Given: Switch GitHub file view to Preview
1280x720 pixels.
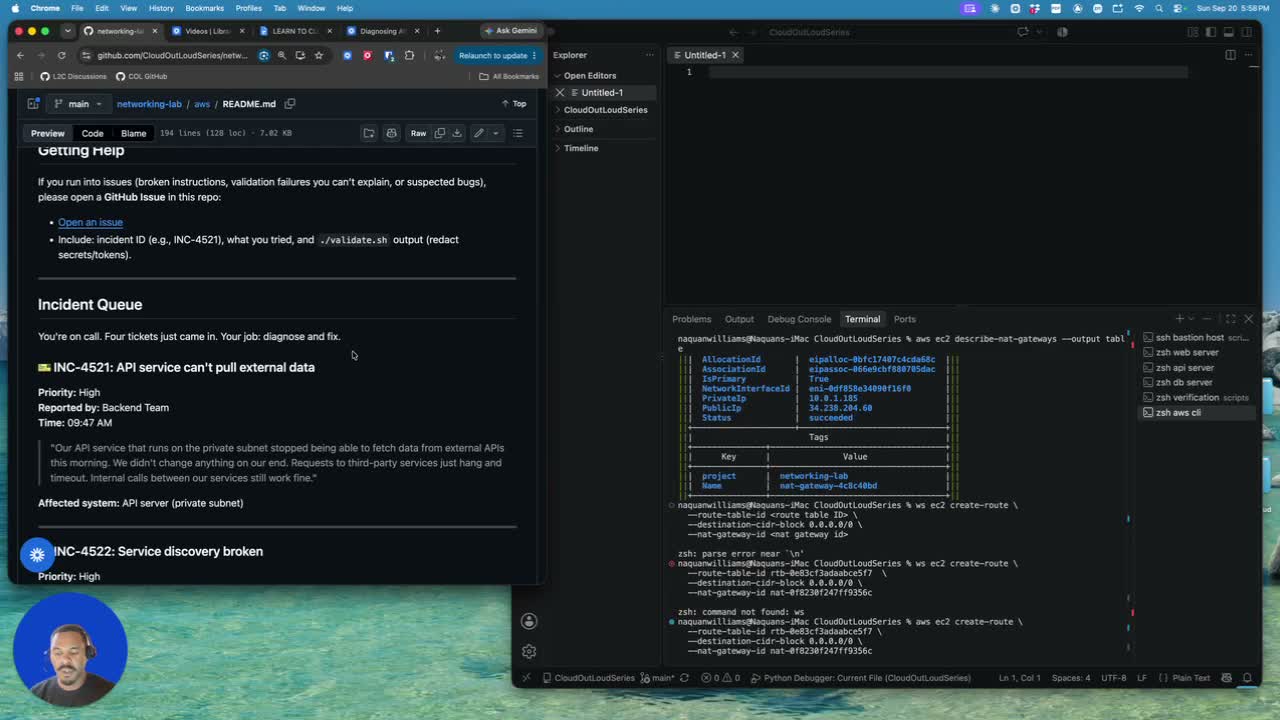Looking at the screenshot, I should [x=47, y=133].
